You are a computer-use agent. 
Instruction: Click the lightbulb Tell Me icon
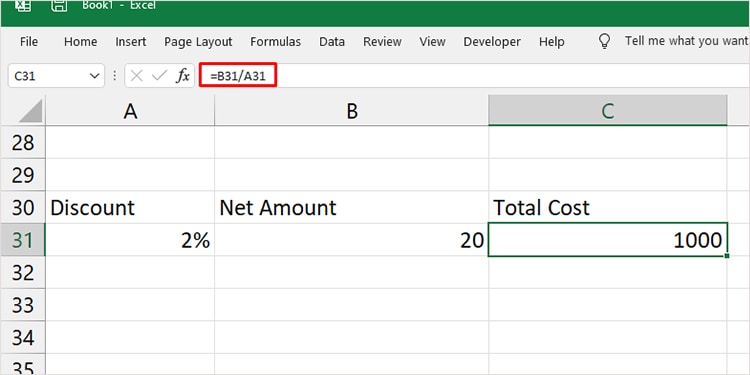(x=605, y=41)
